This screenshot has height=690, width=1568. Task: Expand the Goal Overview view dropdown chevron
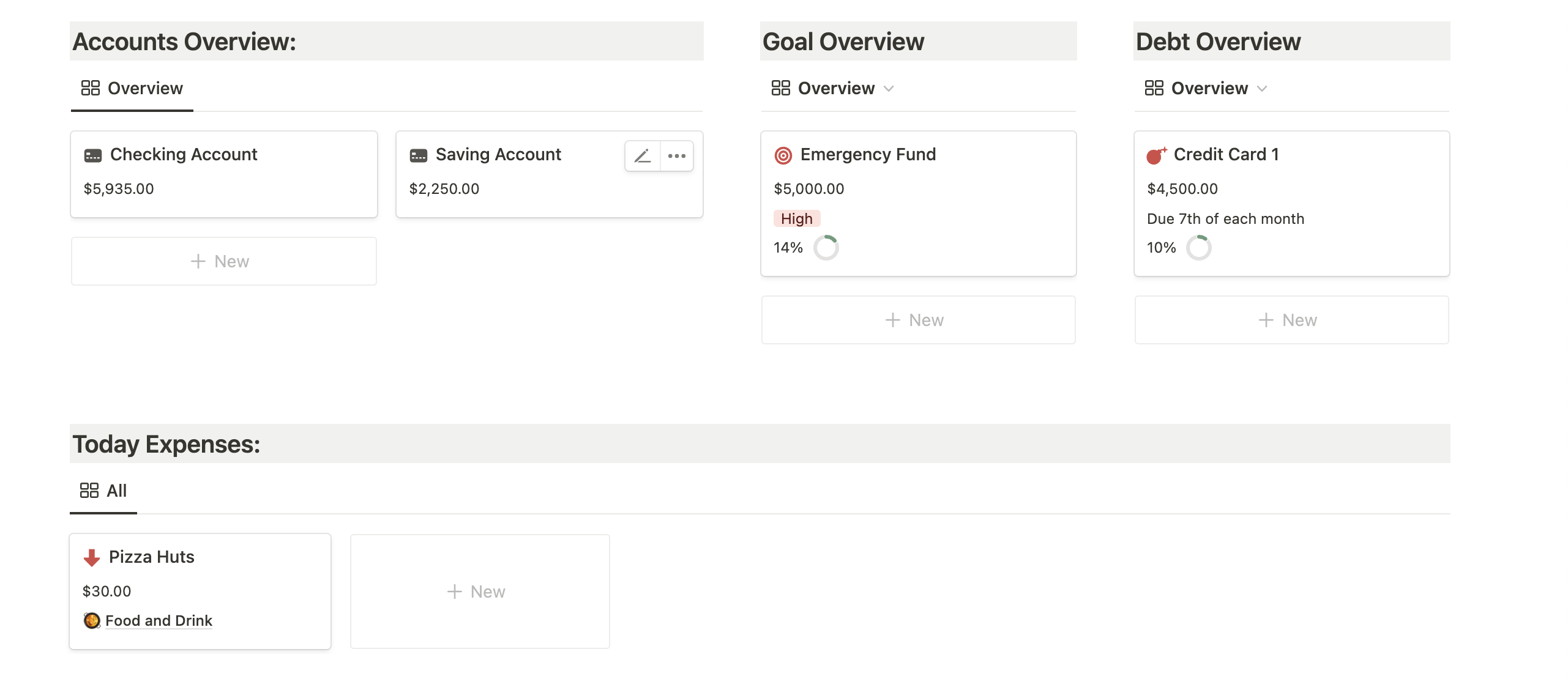(x=889, y=89)
